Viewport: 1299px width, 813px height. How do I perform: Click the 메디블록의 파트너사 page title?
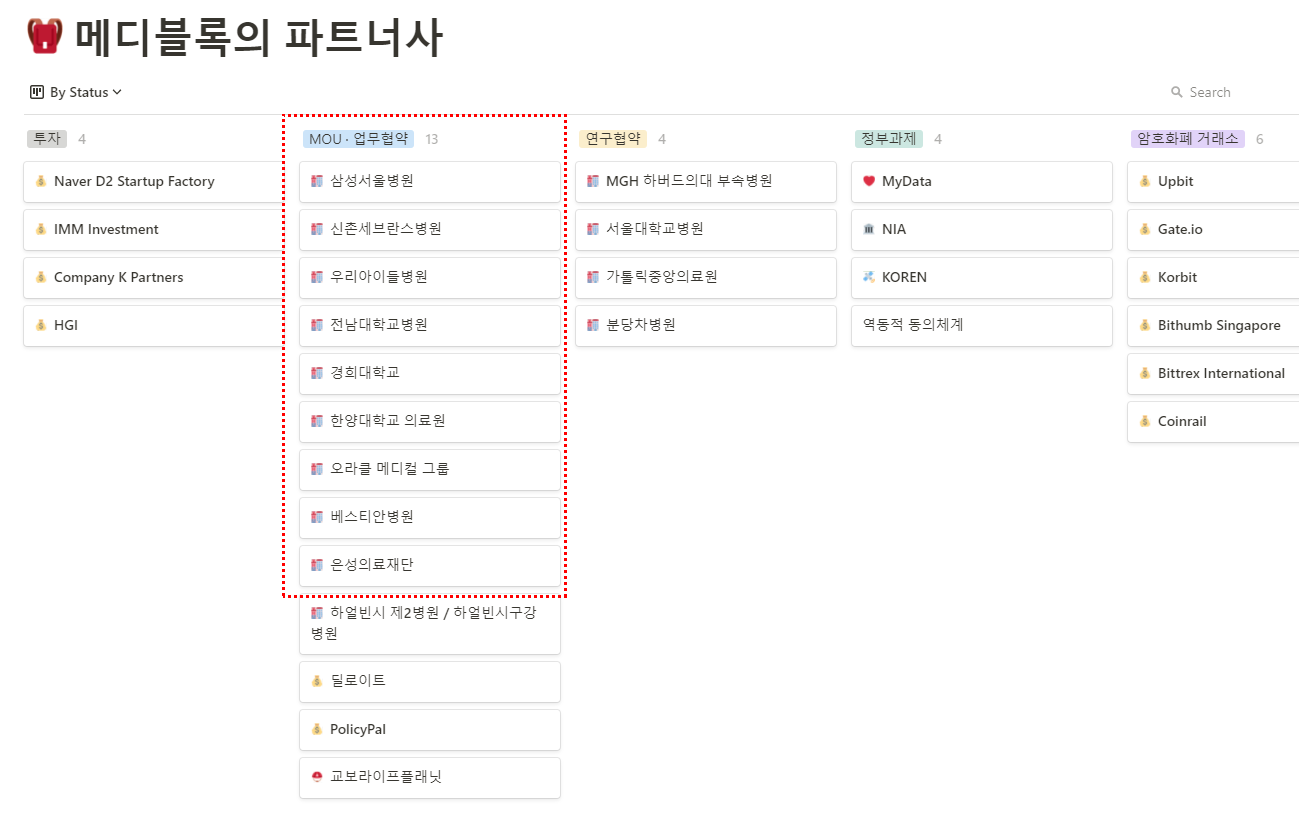point(259,38)
